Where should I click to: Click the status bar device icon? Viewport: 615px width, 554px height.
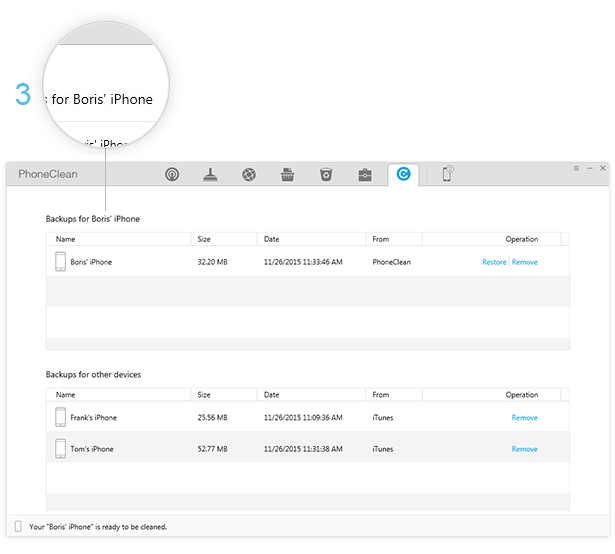[18, 527]
